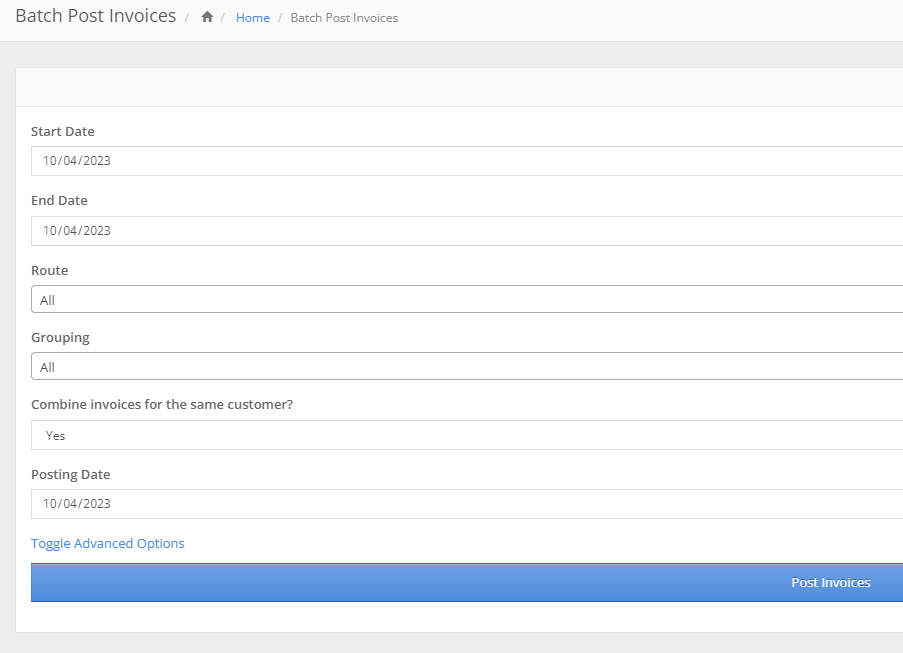Toggle Advanced Options link
The height and width of the screenshot is (653, 903).
click(108, 544)
